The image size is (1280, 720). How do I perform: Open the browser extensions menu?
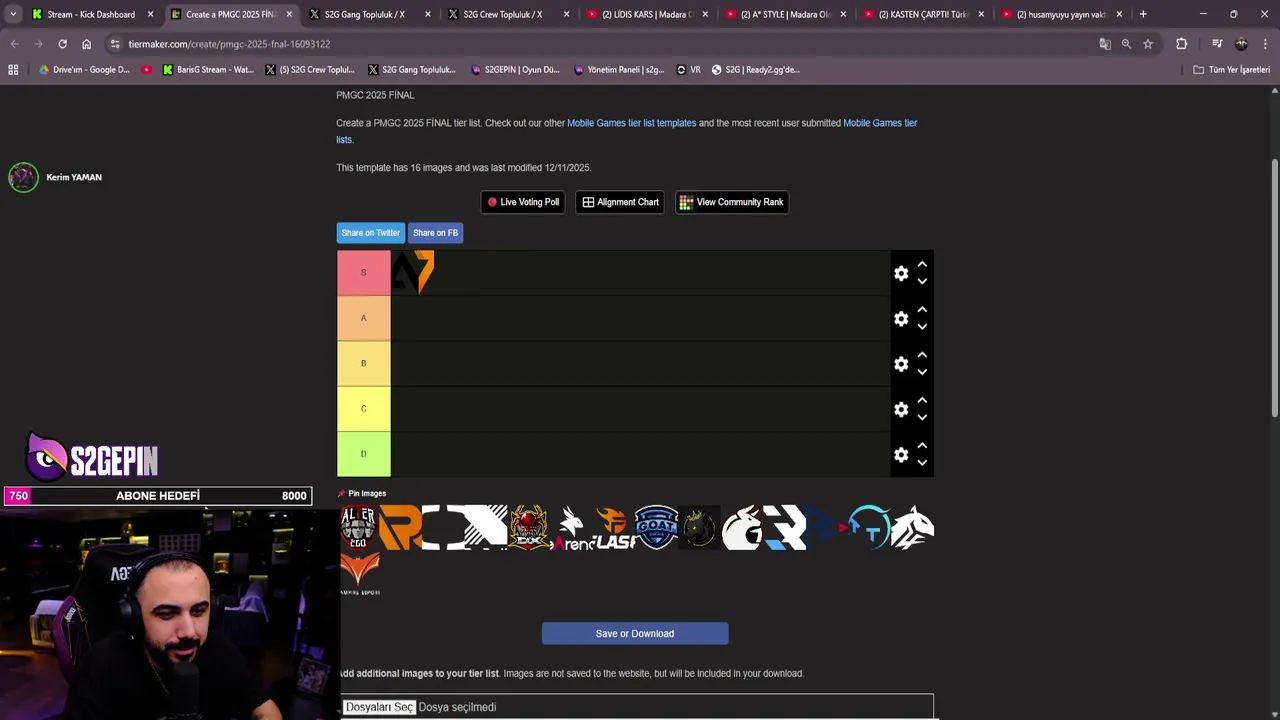tap(1181, 44)
